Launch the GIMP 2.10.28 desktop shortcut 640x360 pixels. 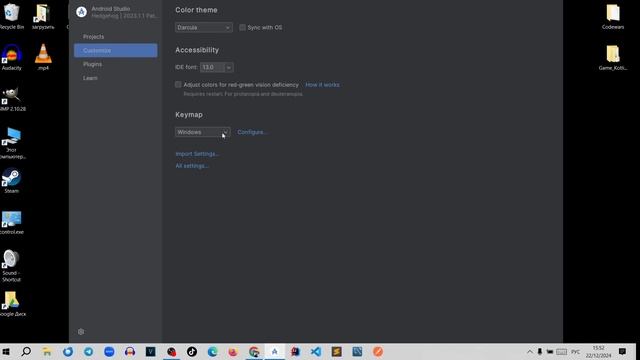tap(11, 99)
